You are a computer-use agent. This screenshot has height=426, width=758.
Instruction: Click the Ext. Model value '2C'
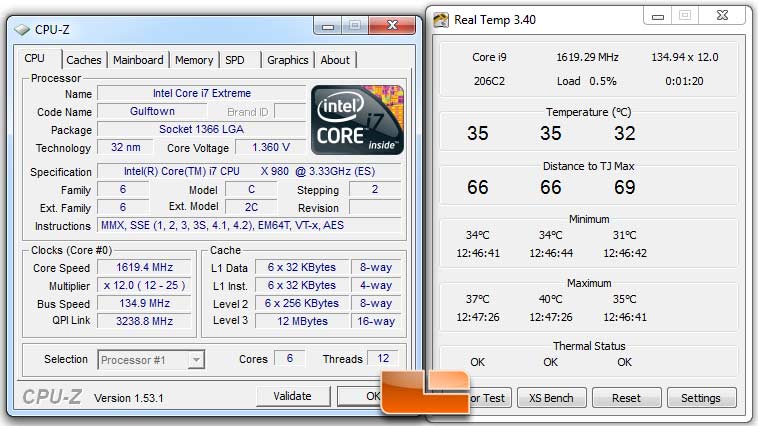pos(251,207)
